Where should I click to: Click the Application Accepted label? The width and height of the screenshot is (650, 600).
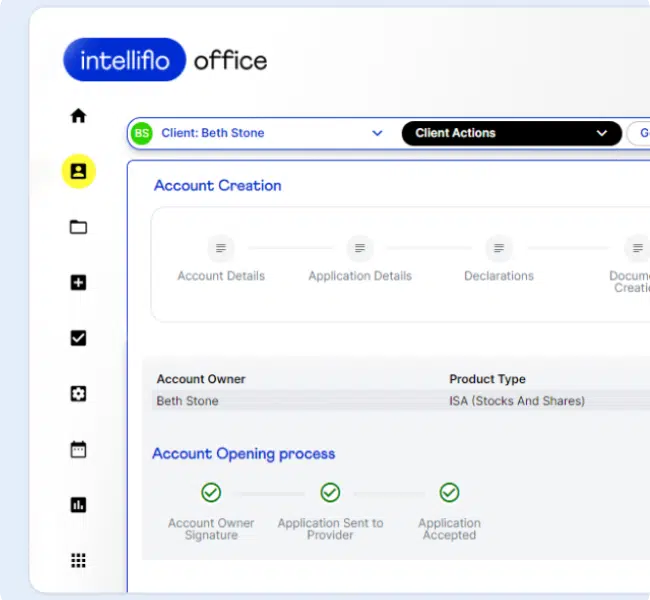pyautogui.click(x=449, y=529)
